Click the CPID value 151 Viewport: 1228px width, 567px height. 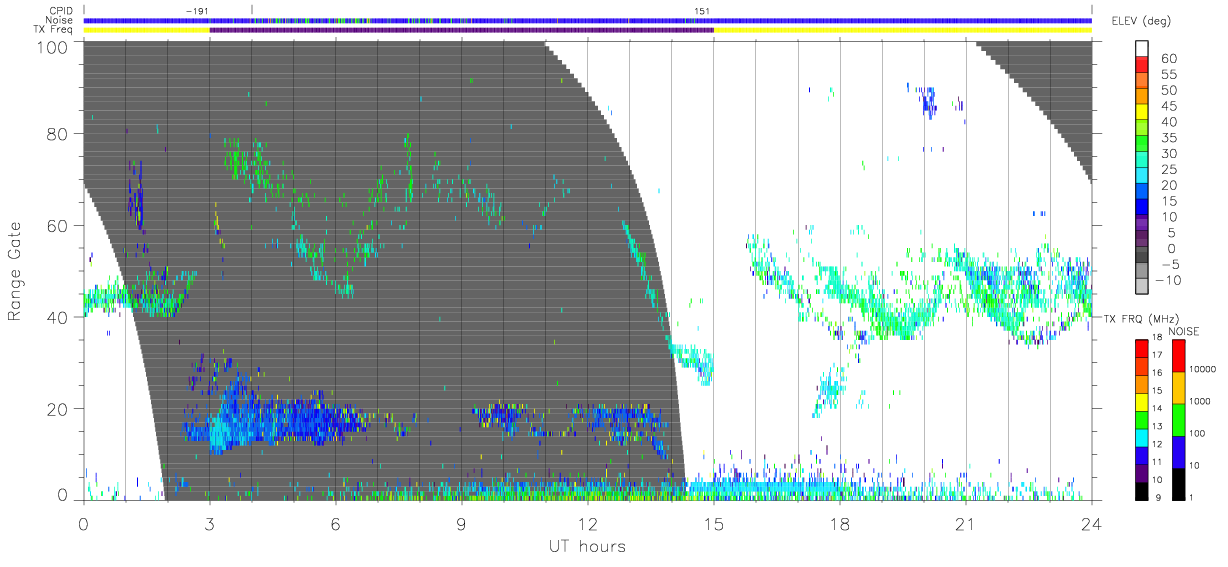(x=702, y=11)
